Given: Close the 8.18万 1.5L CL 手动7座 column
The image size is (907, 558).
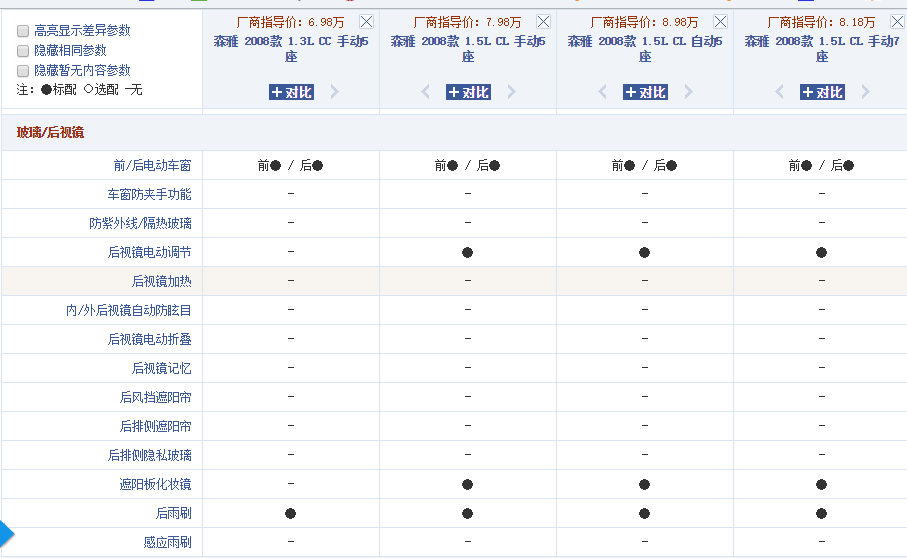Looking at the screenshot, I should [x=897, y=22].
